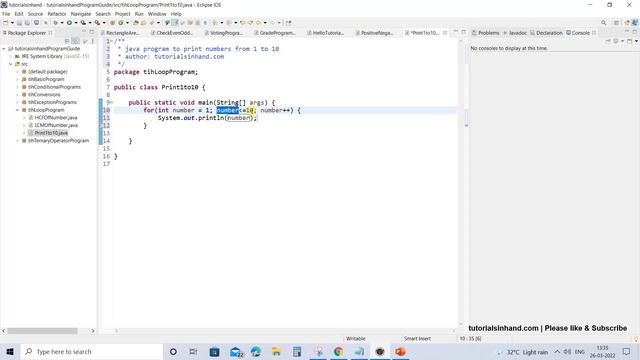
Task: Open the Declaration view tab
Action: 546,33
